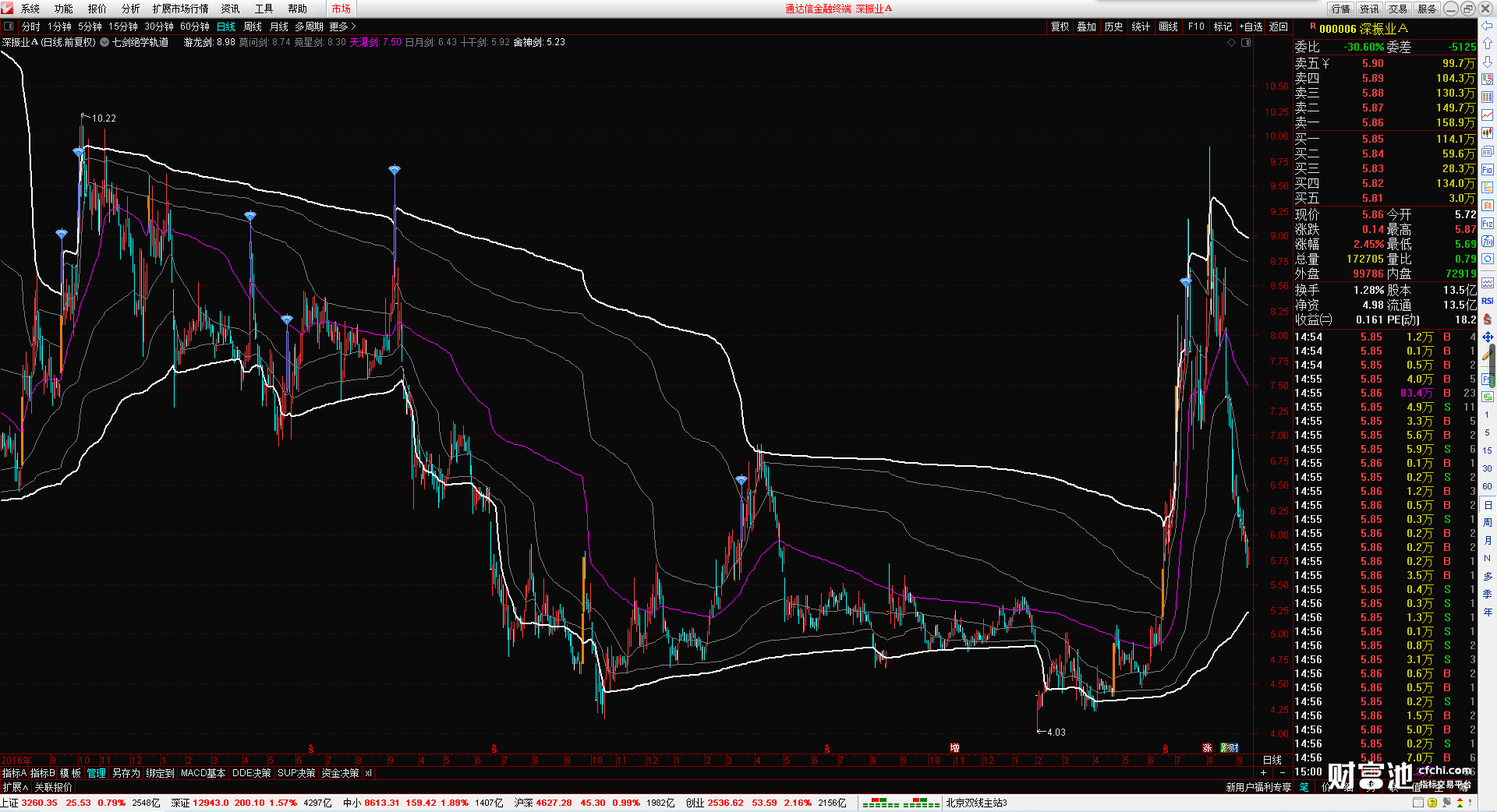The height and width of the screenshot is (812, 1497).
Task: Select the DDE决策 indicator tab
Action: (252, 773)
